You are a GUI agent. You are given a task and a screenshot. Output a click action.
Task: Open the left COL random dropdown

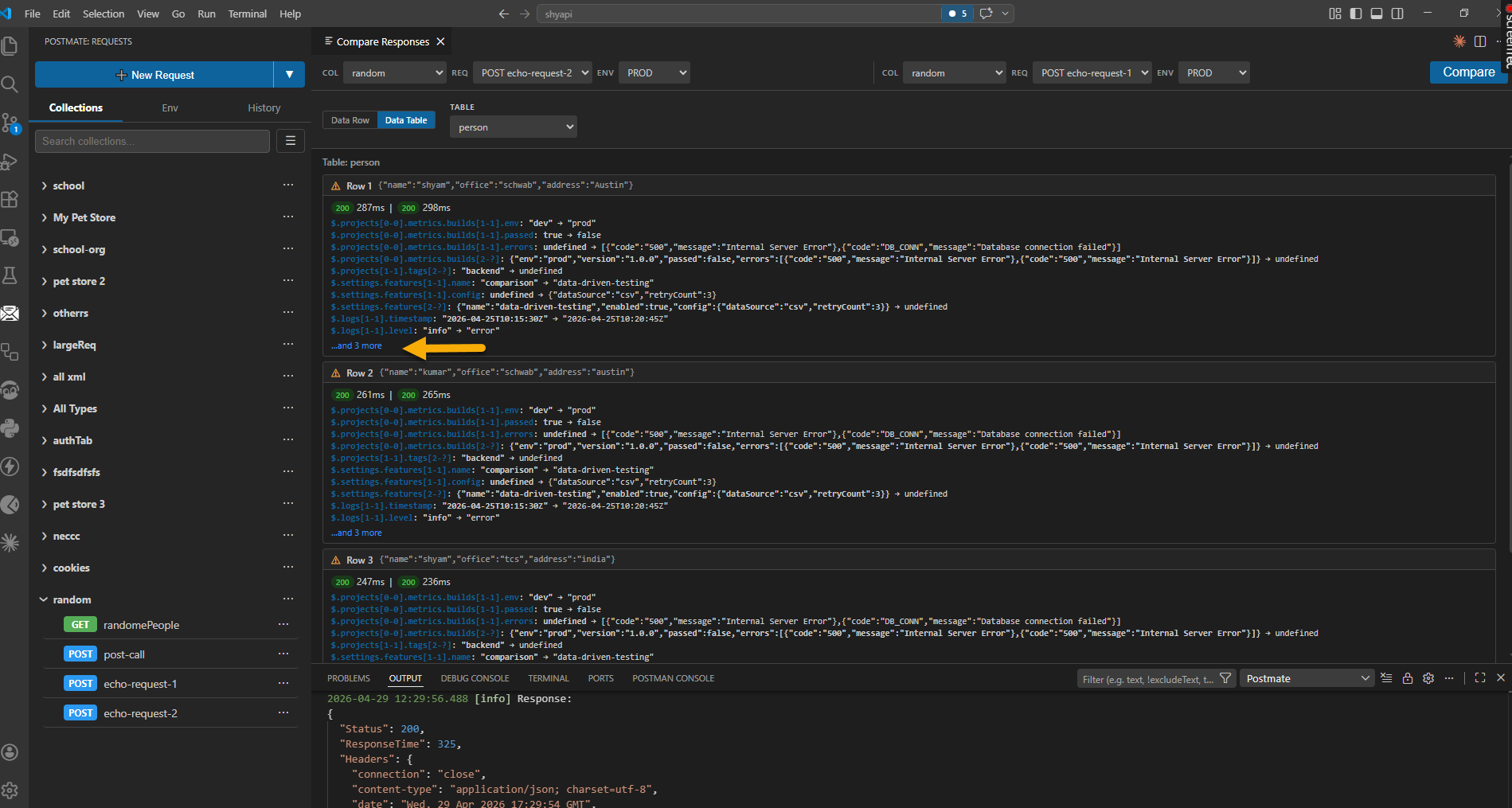(395, 73)
